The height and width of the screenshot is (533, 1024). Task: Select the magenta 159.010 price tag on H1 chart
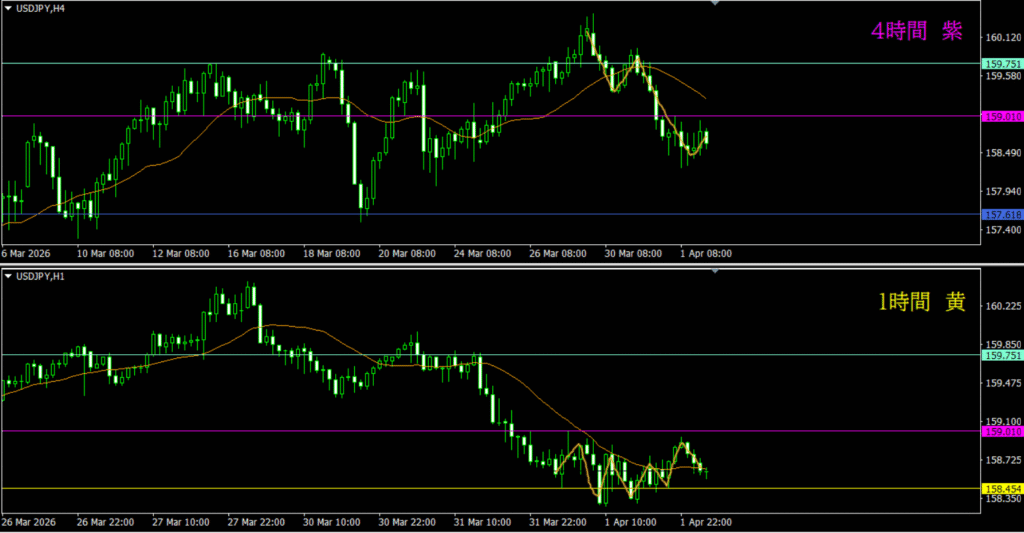coord(1002,432)
